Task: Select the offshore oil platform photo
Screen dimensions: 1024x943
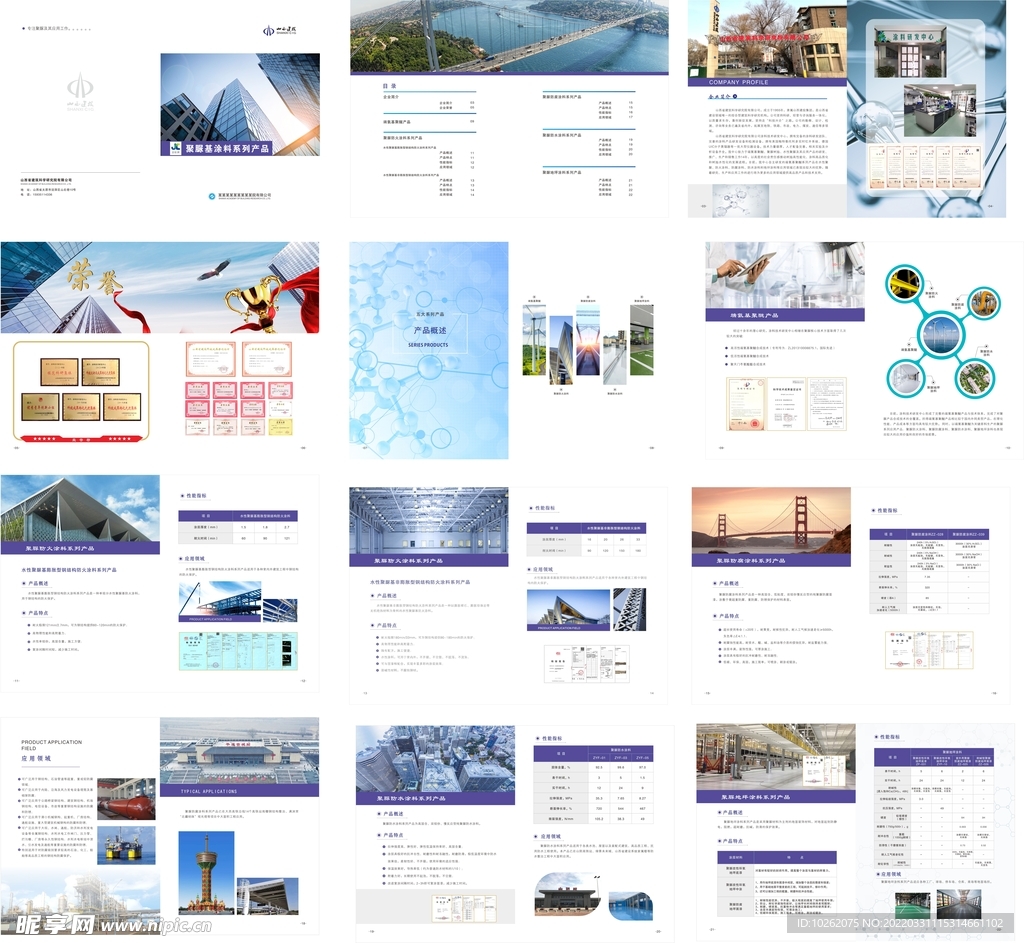Action: (127, 845)
